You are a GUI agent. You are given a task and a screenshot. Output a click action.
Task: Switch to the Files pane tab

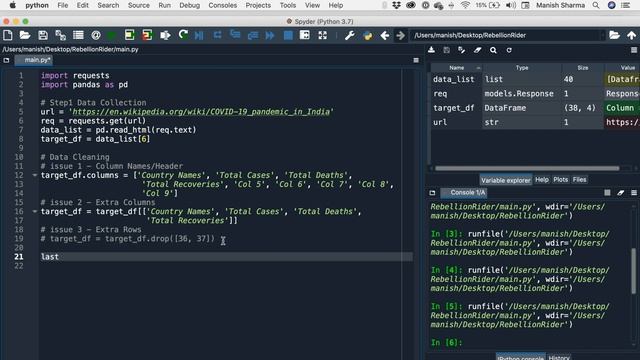(x=579, y=180)
